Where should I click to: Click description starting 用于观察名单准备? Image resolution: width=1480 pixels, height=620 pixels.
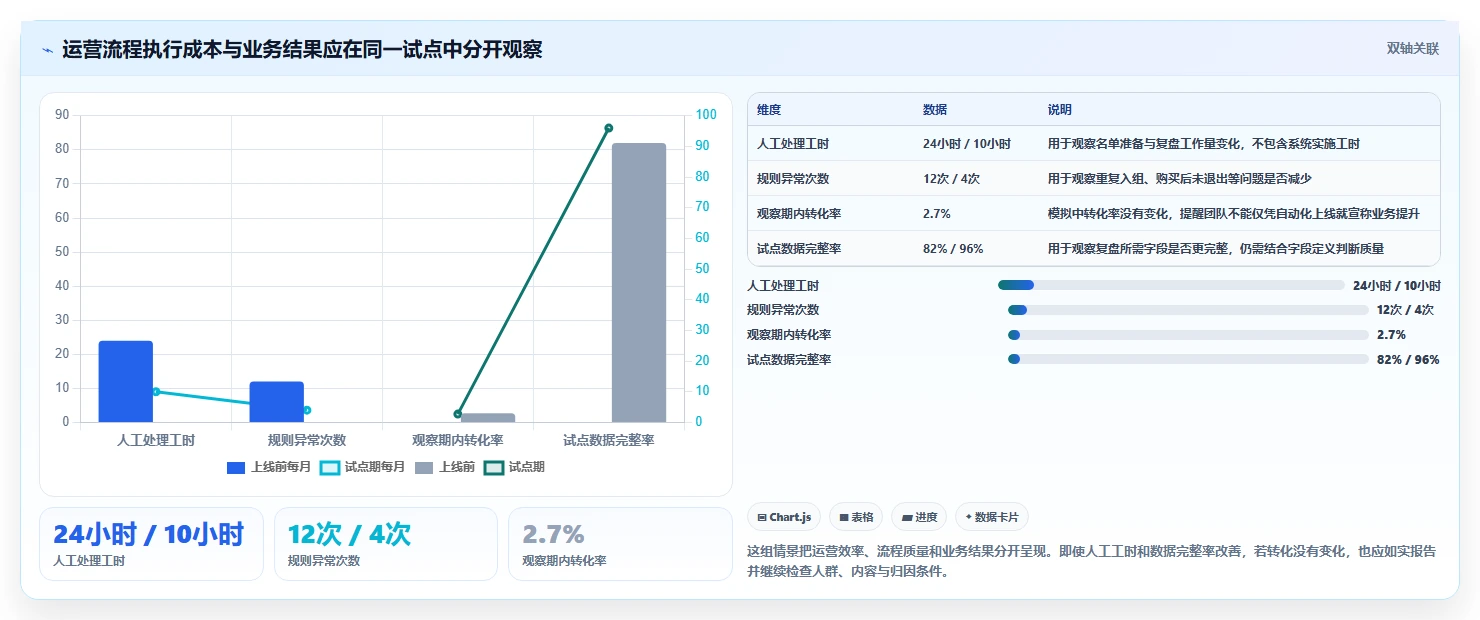tap(1204, 144)
